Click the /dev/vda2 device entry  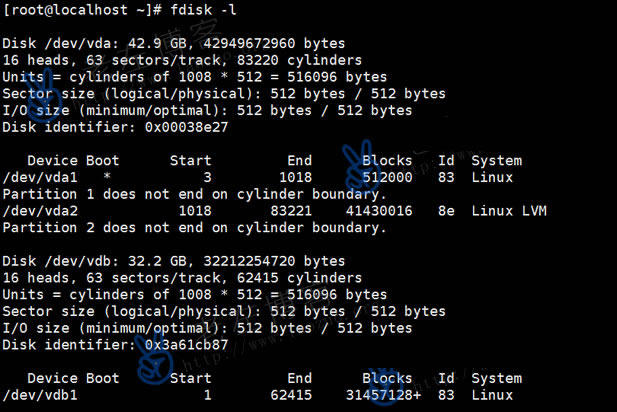pos(40,211)
